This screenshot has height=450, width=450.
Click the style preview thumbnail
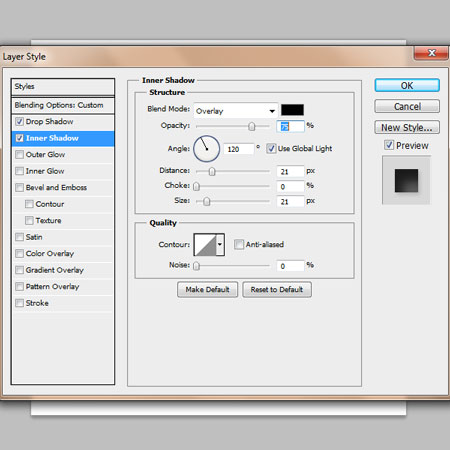[406, 180]
